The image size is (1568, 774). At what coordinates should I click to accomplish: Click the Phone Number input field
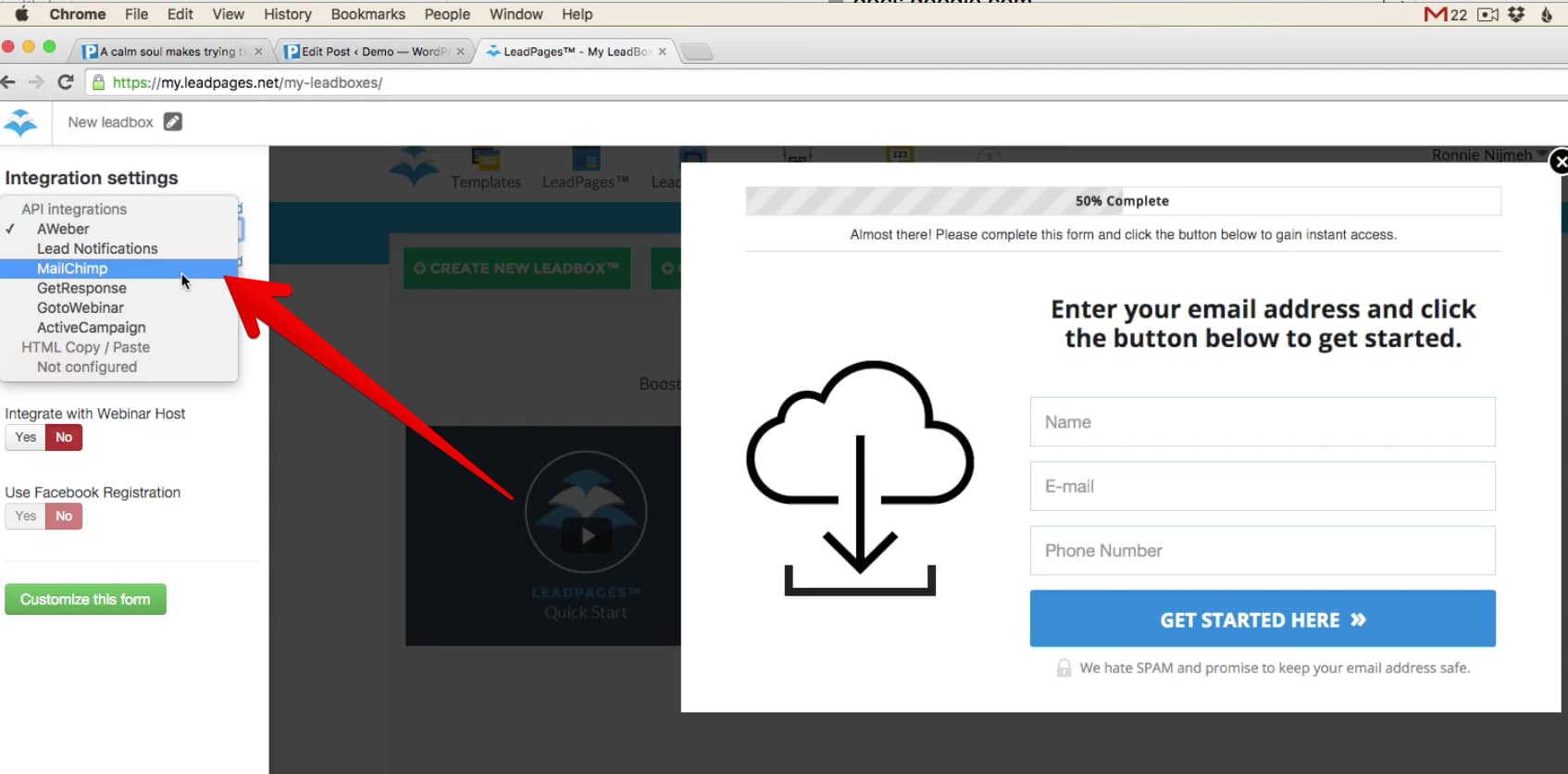coord(1263,551)
